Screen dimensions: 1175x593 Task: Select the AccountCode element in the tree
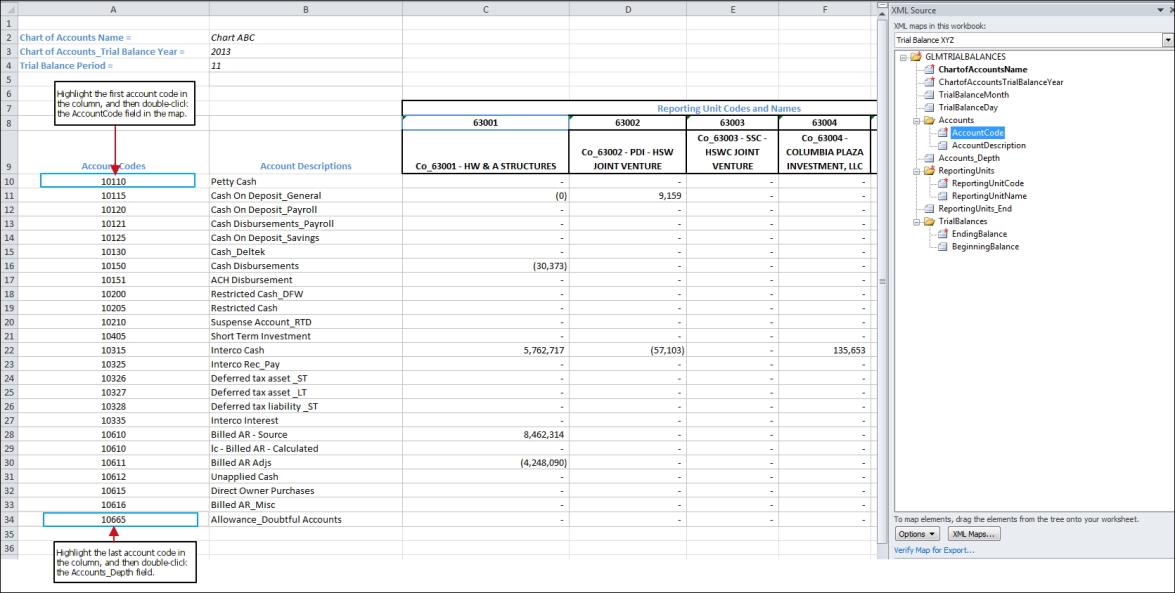[978, 133]
